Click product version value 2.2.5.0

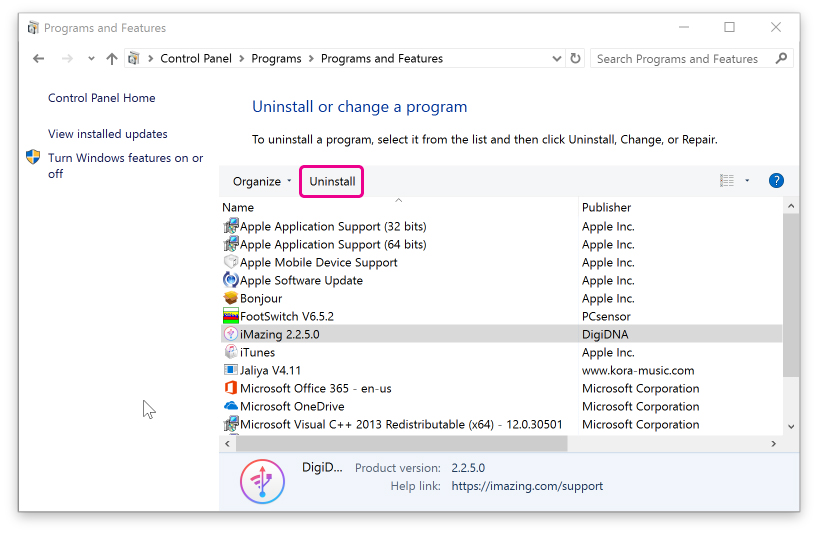pos(468,468)
